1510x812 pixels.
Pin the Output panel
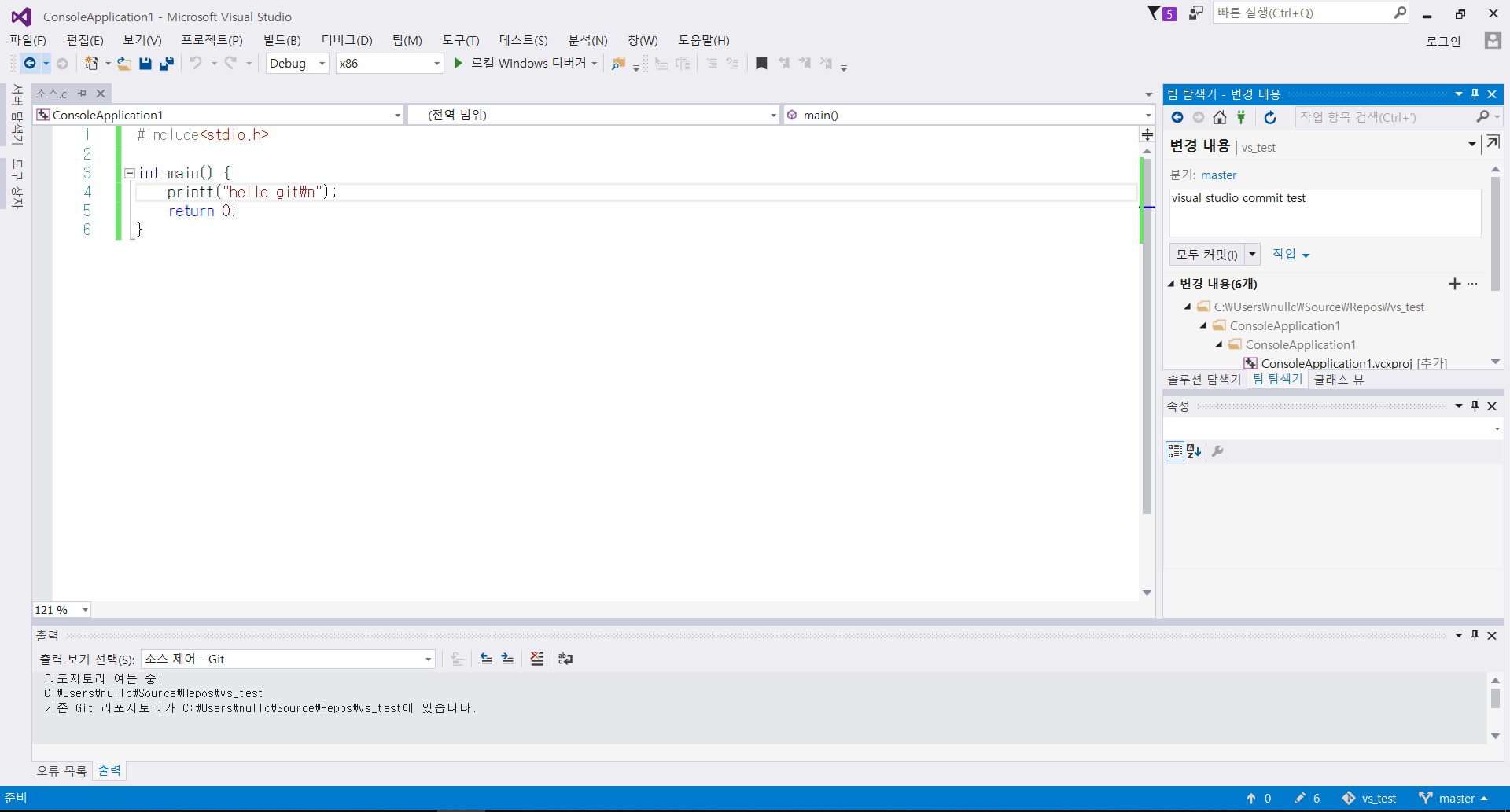1475,636
